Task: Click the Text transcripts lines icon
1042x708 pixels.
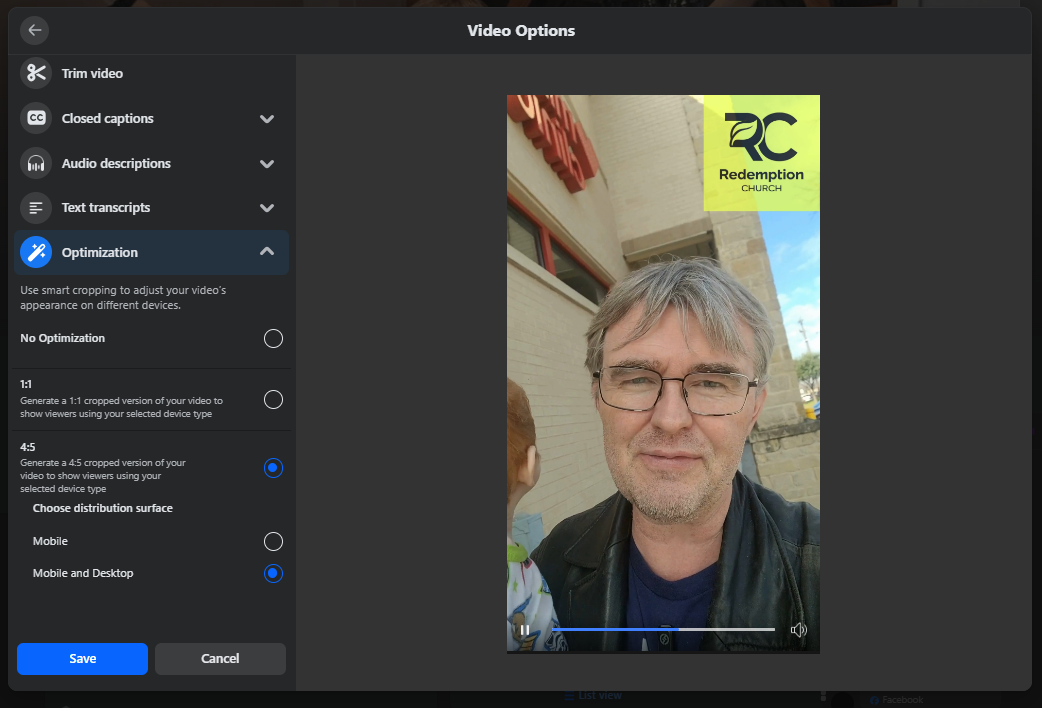Action: tap(36, 208)
